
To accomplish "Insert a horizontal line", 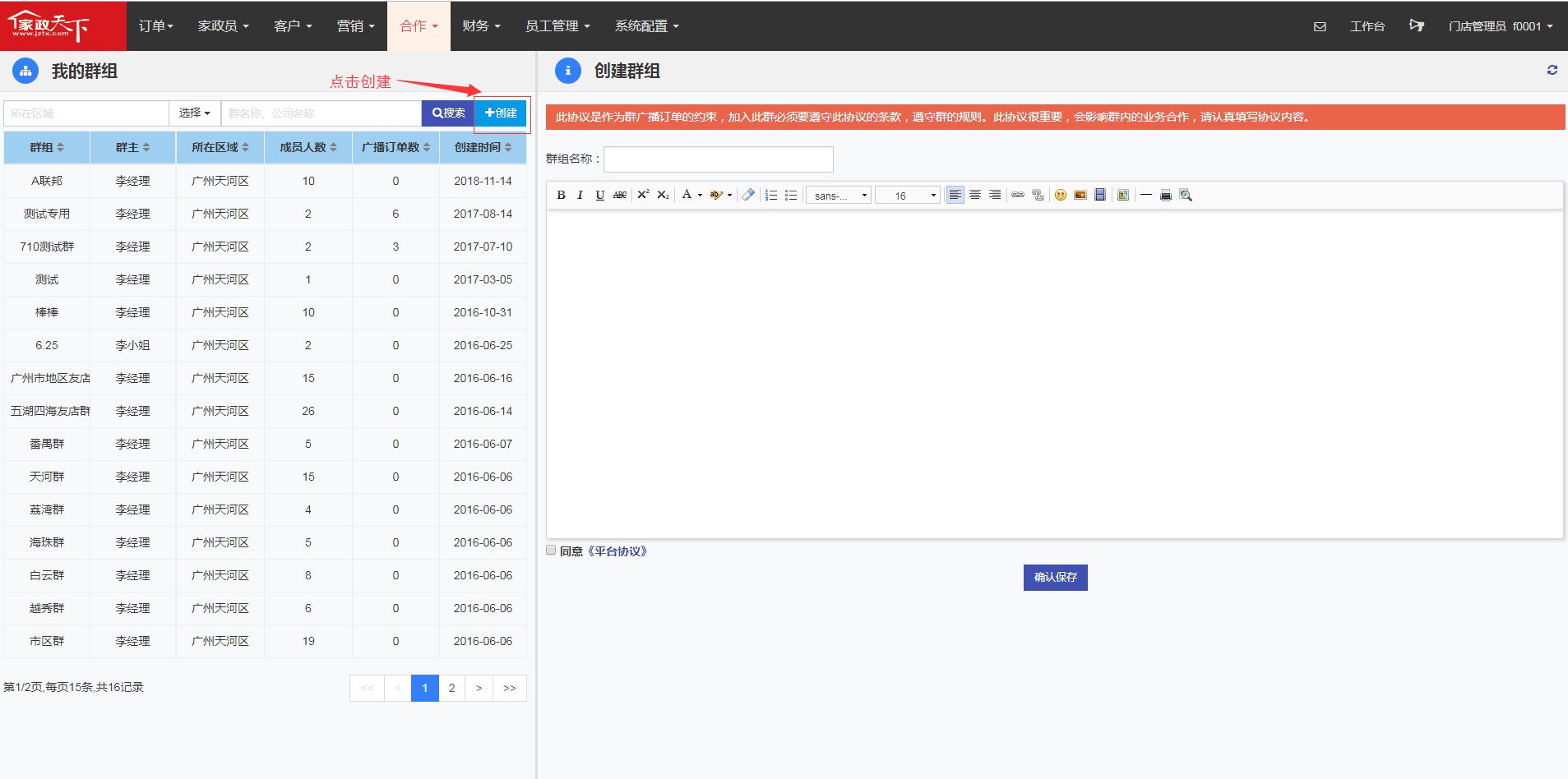I will [1146, 195].
